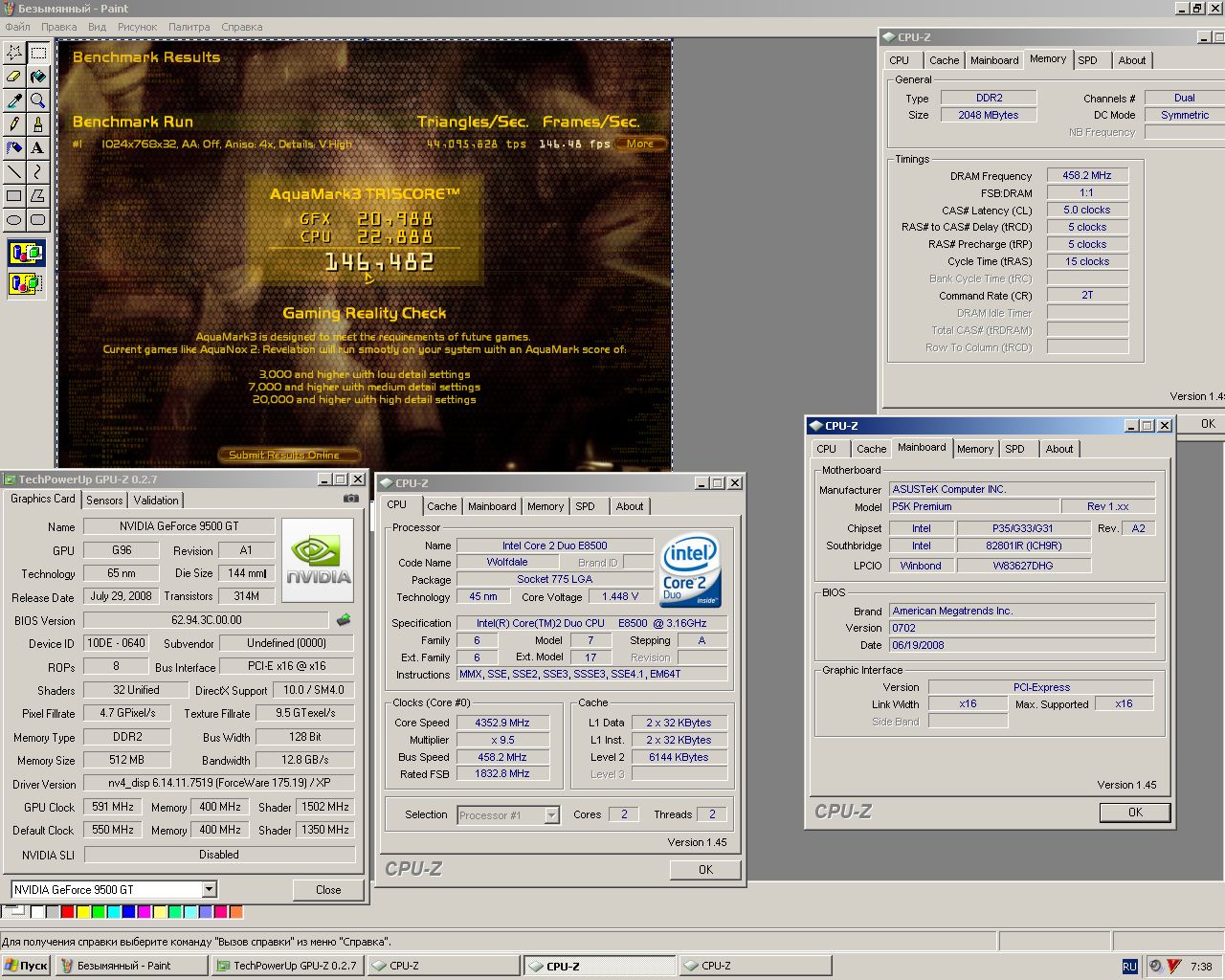
Task: Select the Polygon shape tool
Action: coord(38,195)
